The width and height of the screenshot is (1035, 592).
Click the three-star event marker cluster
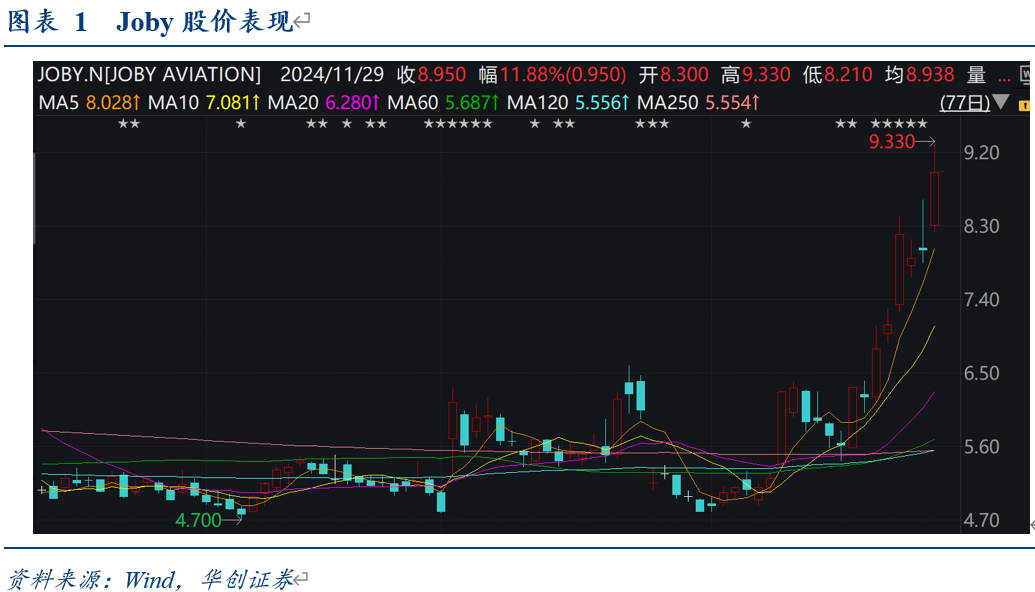(x=652, y=123)
